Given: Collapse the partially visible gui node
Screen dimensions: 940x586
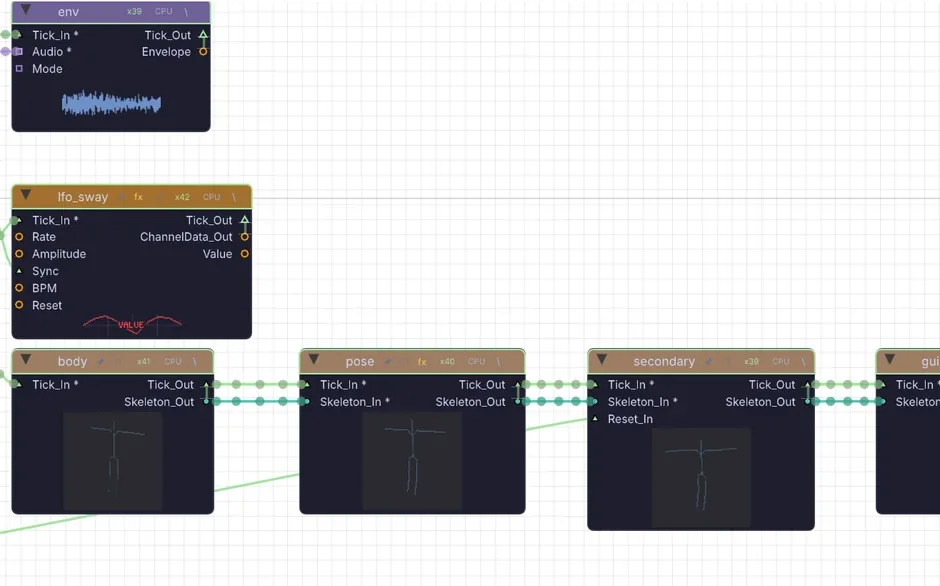Looking at the screenshot, I should click(890, 359).
